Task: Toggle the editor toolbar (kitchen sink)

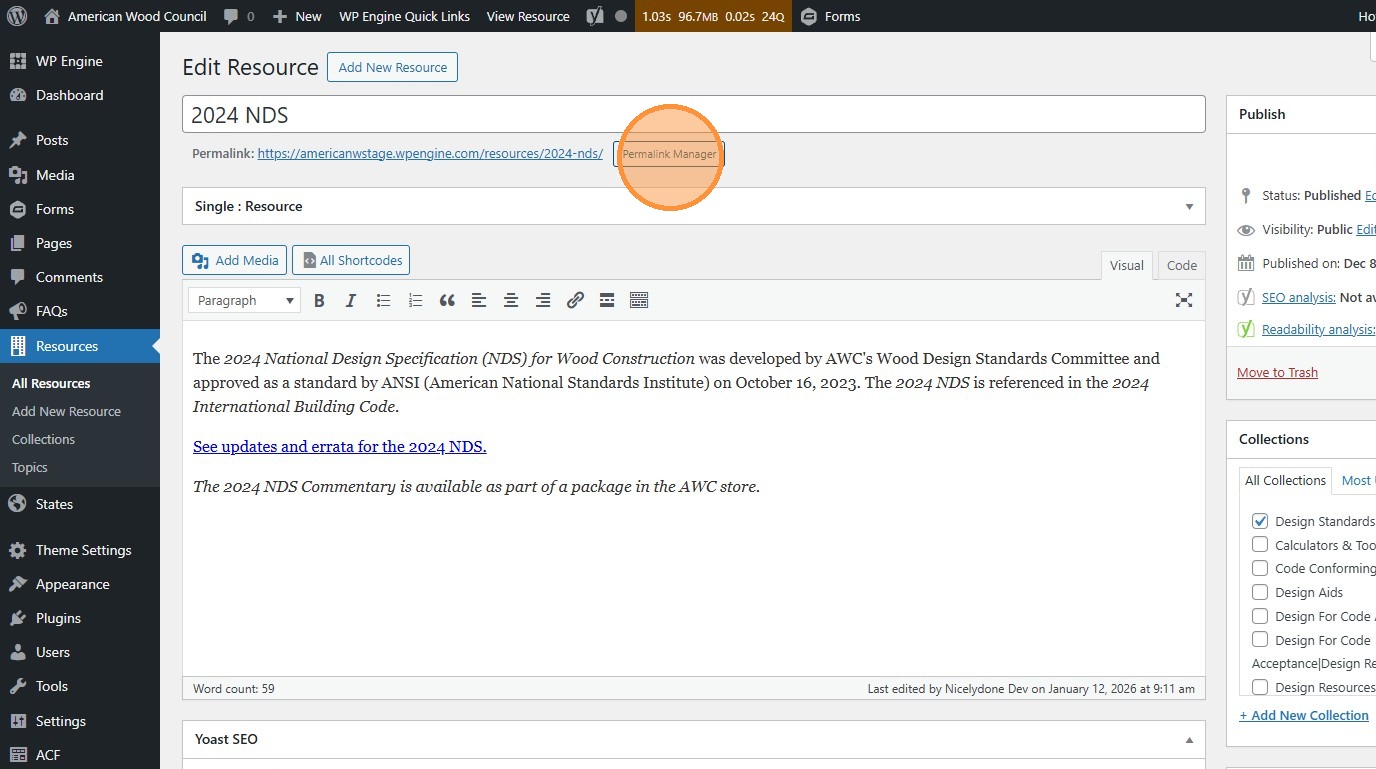Action: 639,300
